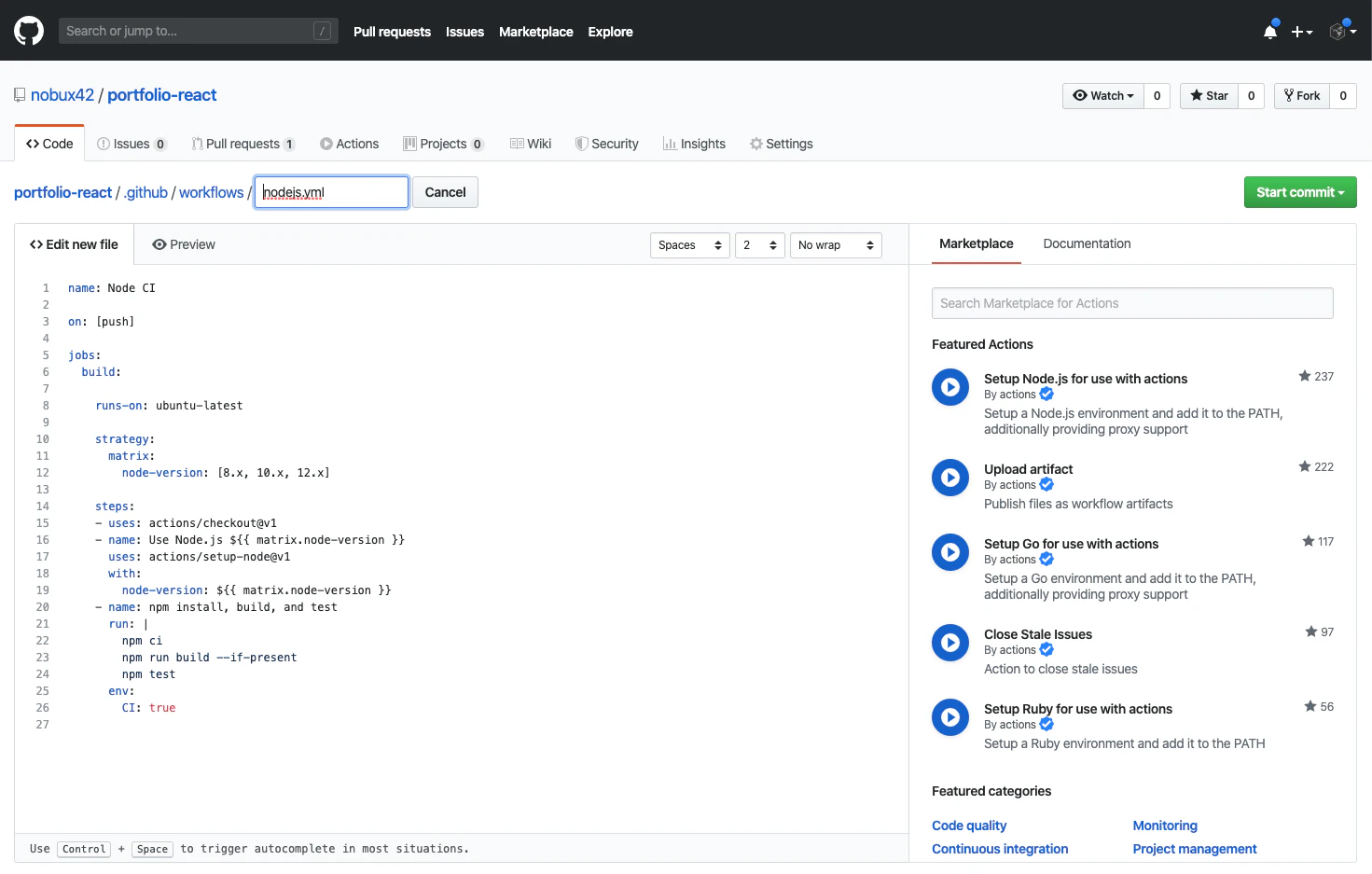Cancel the new file creation
This screenshot has width=1372, height=874.
click(445, 192)
